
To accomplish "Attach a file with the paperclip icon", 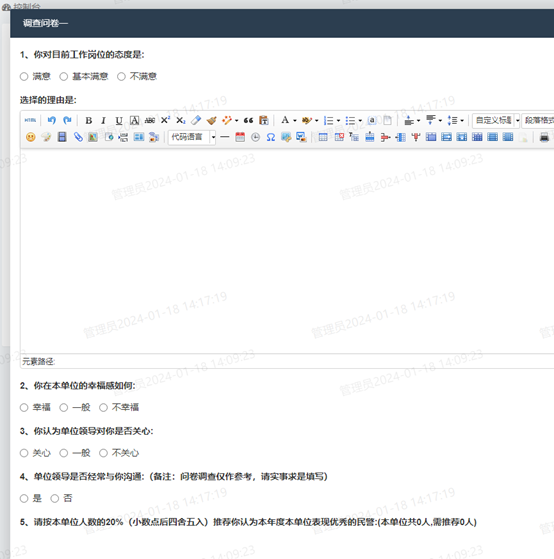I will [x=78, y=137].
